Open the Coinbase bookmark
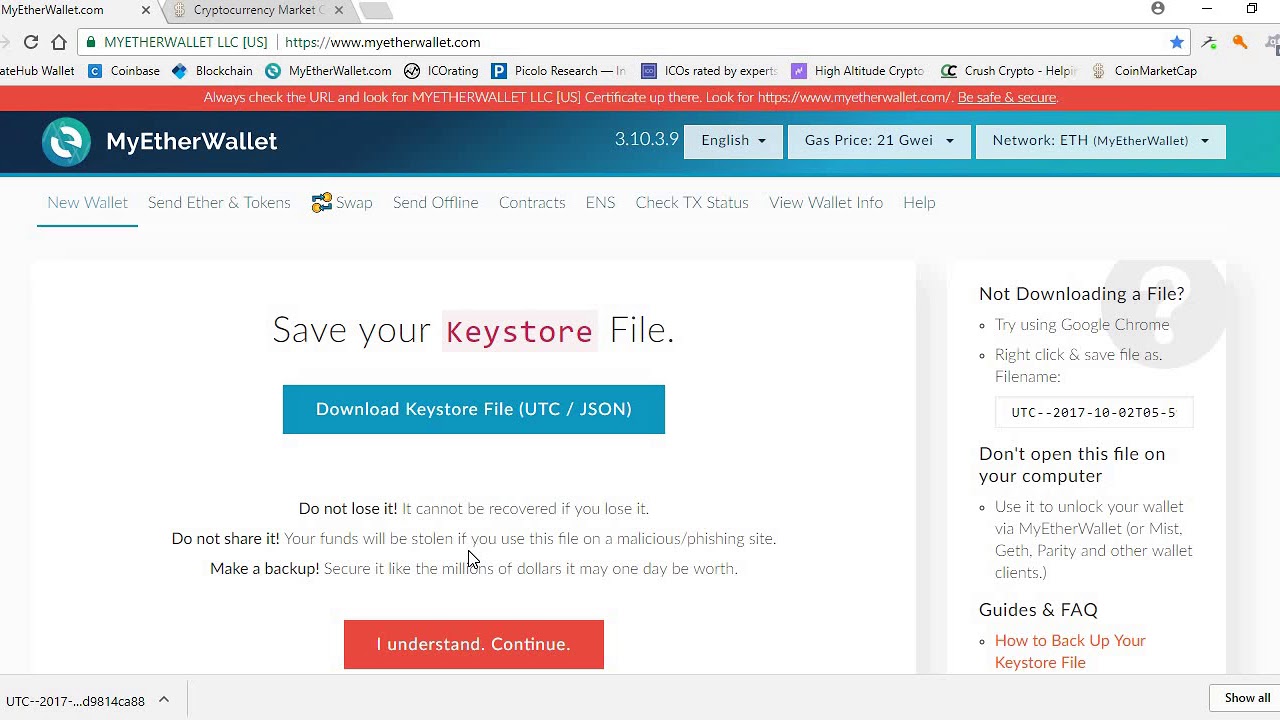 click(125, 71)
